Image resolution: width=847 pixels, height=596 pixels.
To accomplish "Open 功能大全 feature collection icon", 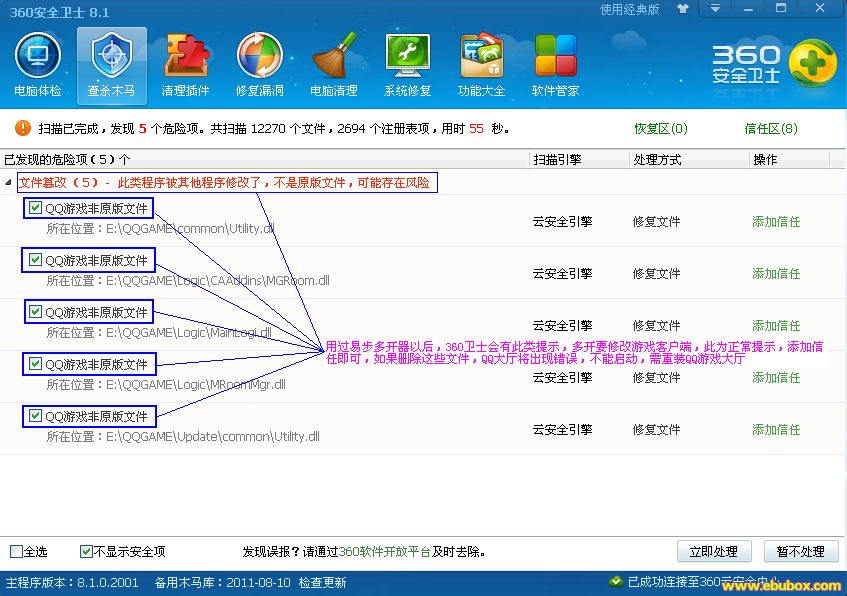I will 481,65.
